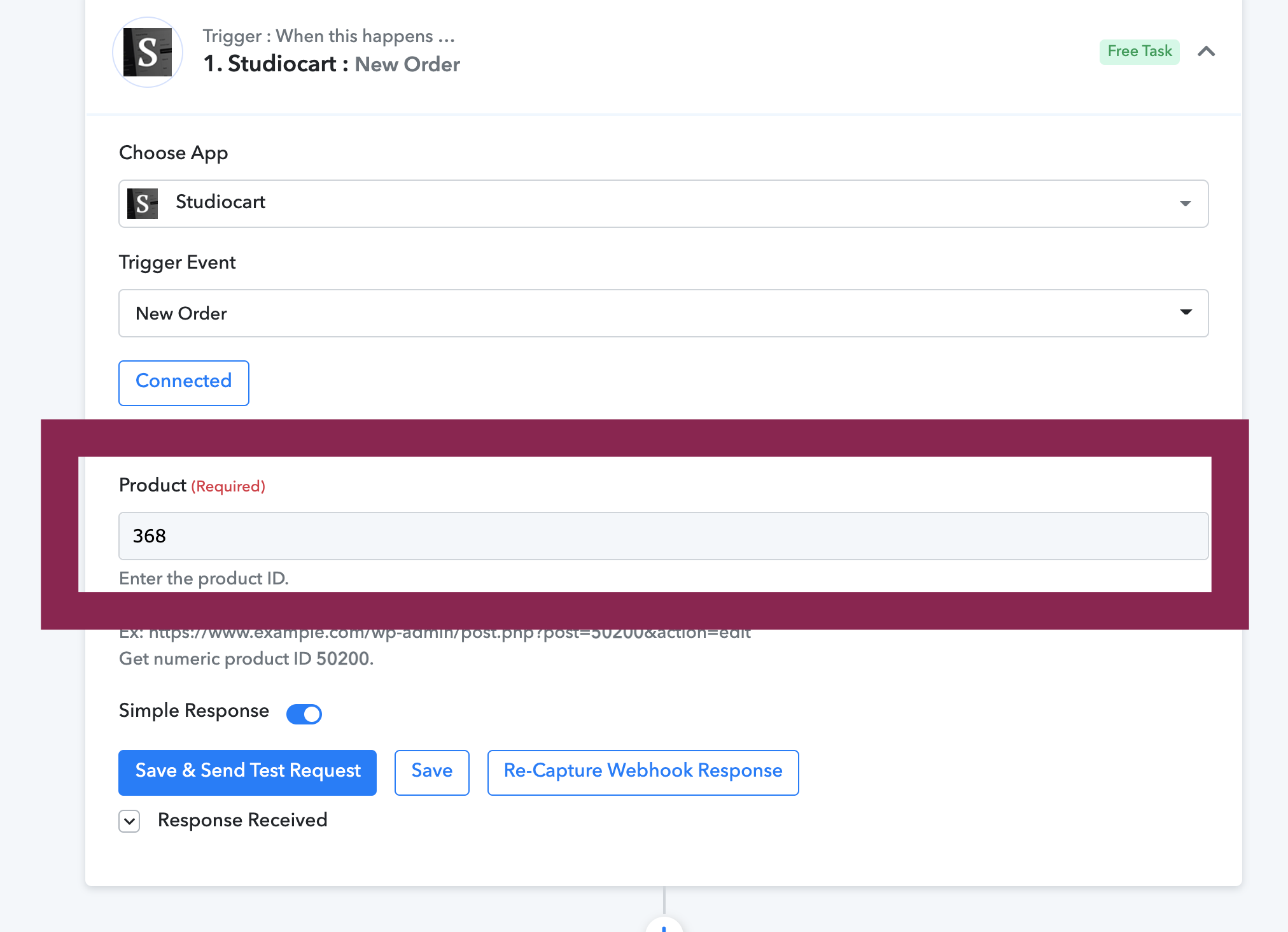Image resolution: width=1288 pixels, height=932 pixels.
Task: Click 'Get numeric product ID 50200.' text
Action: 246,658
